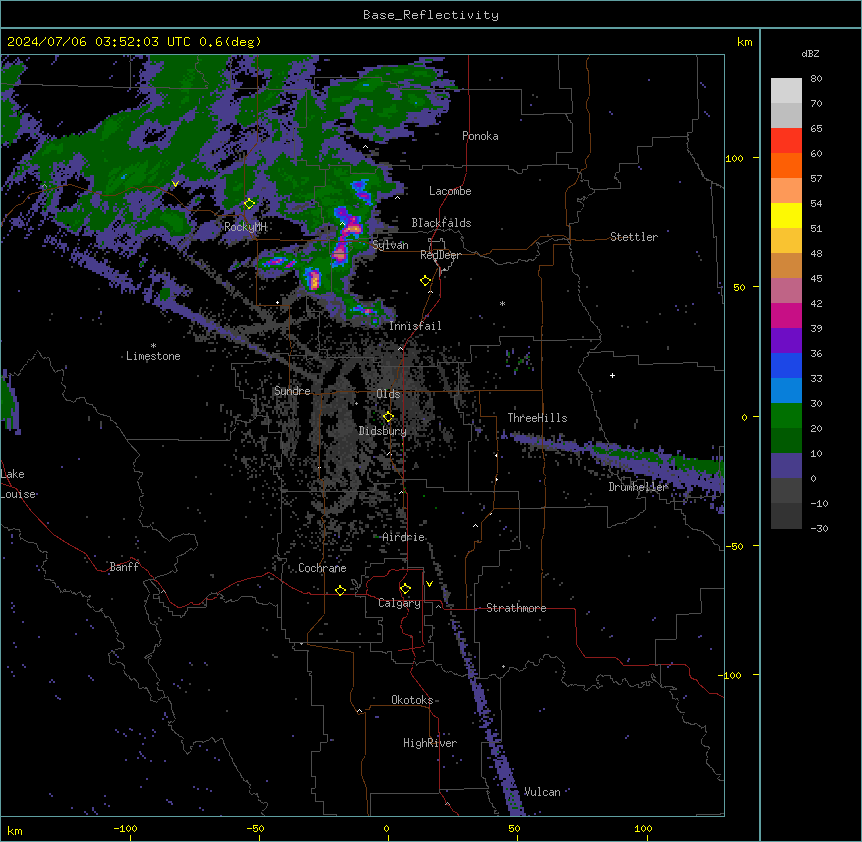Click the 80 value at legend top
862x842 pixels.
click(816, 79)
